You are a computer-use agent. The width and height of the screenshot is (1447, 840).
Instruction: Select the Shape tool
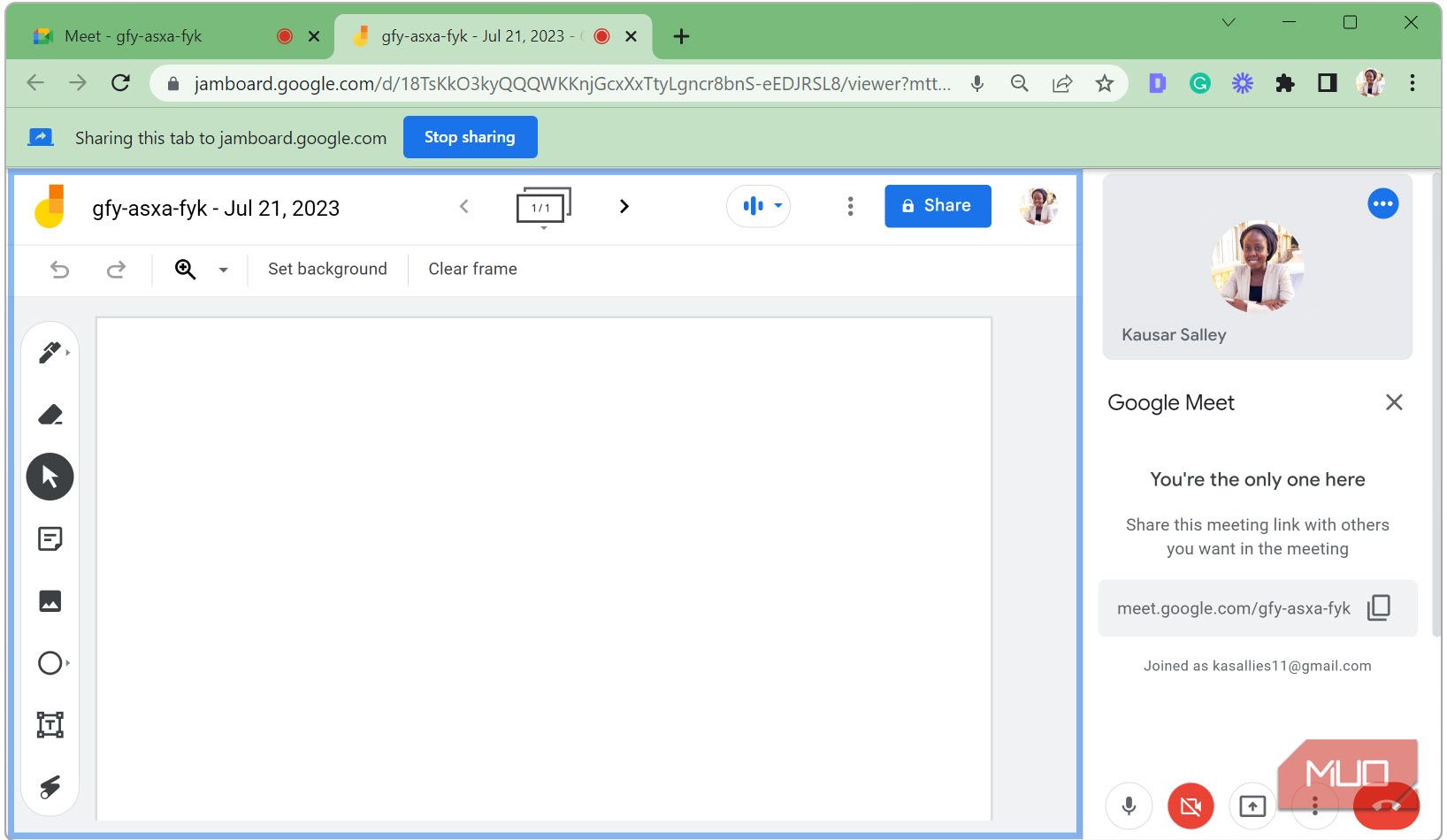click(50, 662)
